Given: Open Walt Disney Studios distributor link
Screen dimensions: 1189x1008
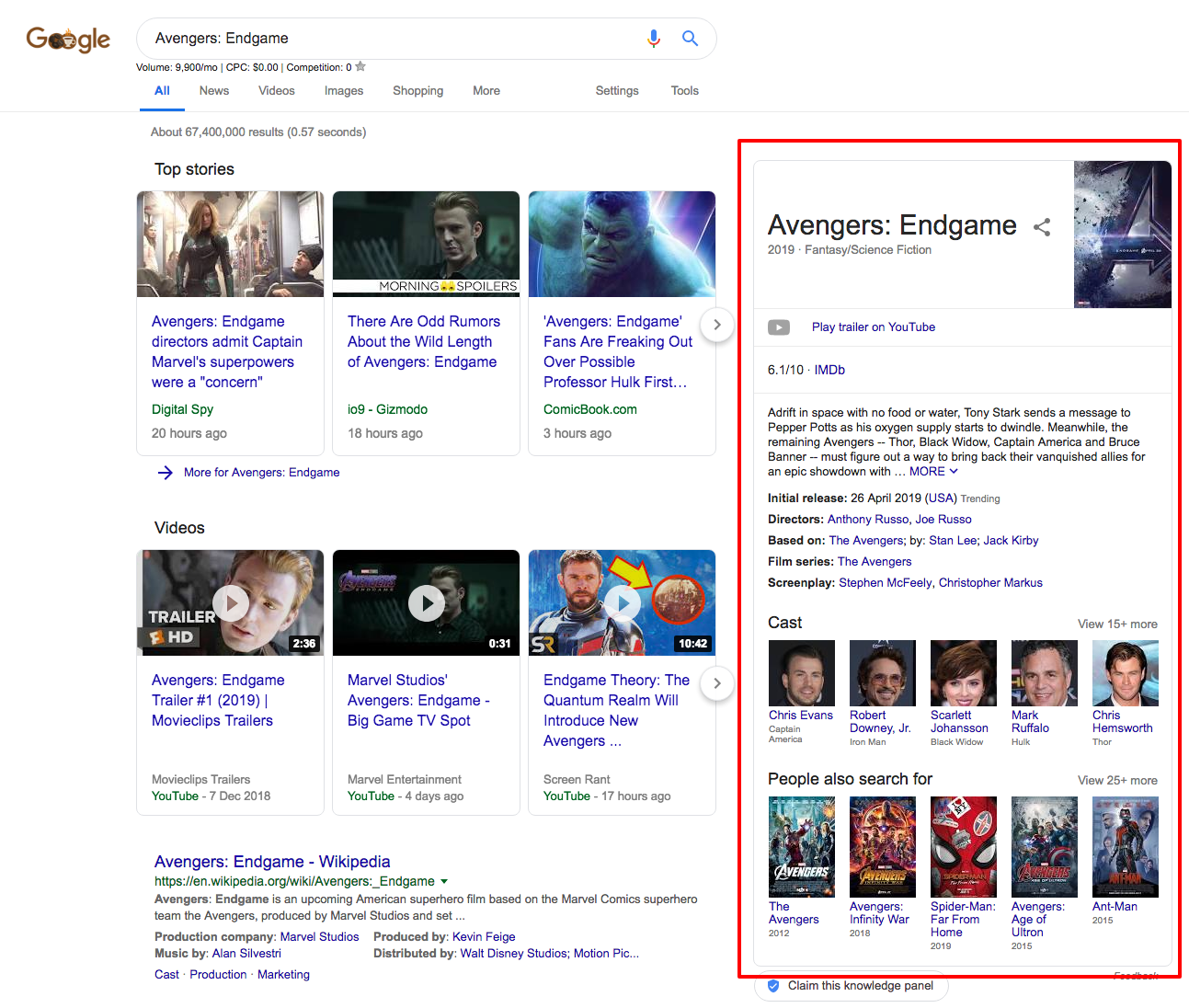Looking at the screenshot, I should point(514,954).
